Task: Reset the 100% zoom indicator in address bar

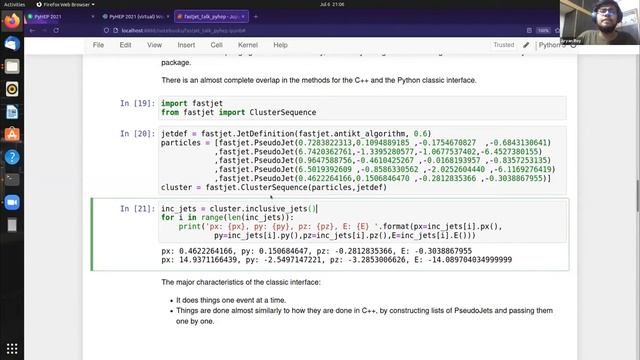Action: (x=543, y=31)
